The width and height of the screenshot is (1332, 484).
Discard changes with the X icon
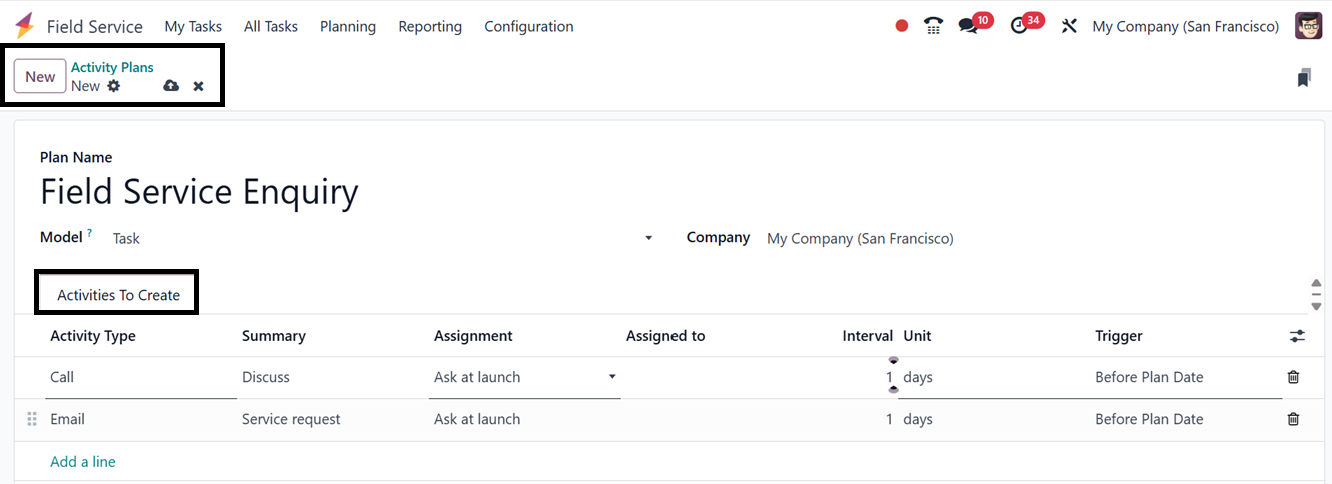click(x=198, y=86)
